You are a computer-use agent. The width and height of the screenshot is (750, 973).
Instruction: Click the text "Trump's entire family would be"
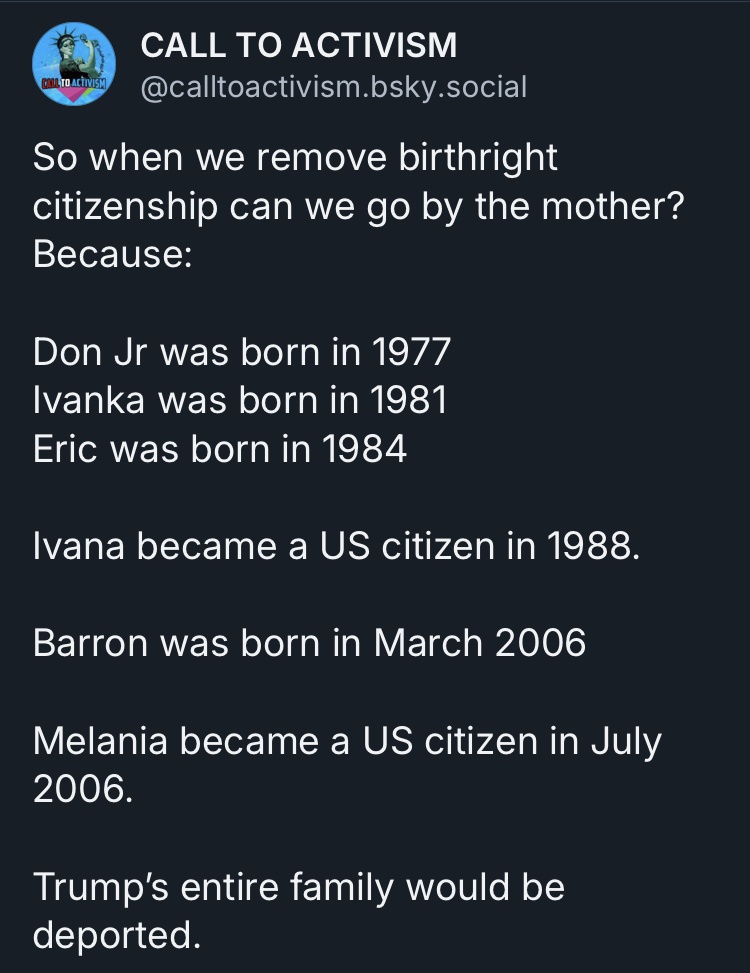299,887
